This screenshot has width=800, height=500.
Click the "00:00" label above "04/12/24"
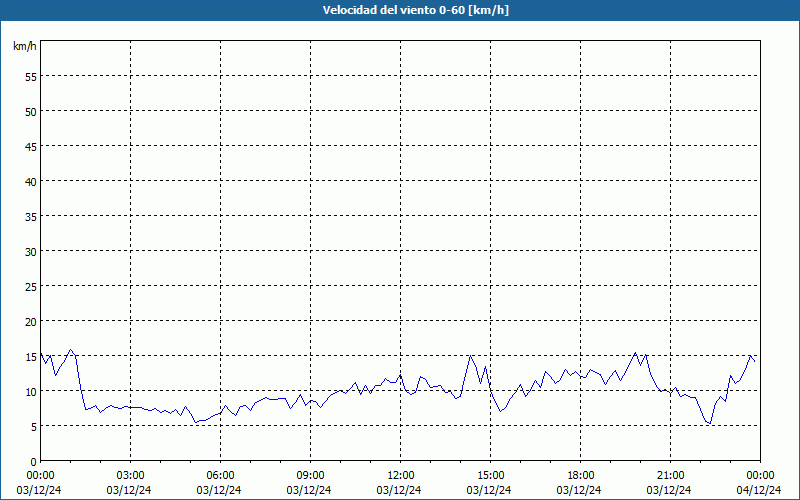760,476
